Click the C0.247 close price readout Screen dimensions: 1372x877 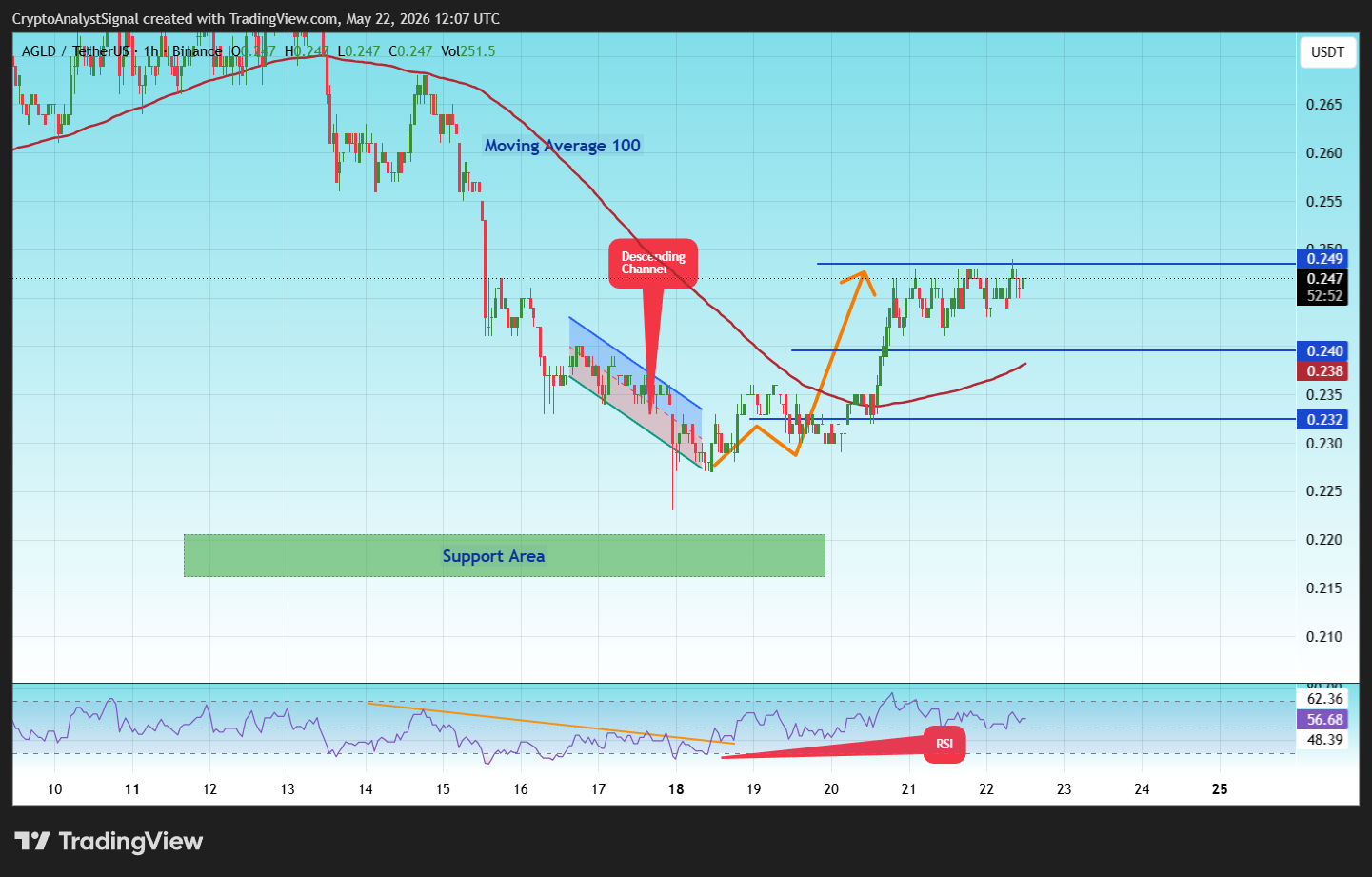point(410,51)
